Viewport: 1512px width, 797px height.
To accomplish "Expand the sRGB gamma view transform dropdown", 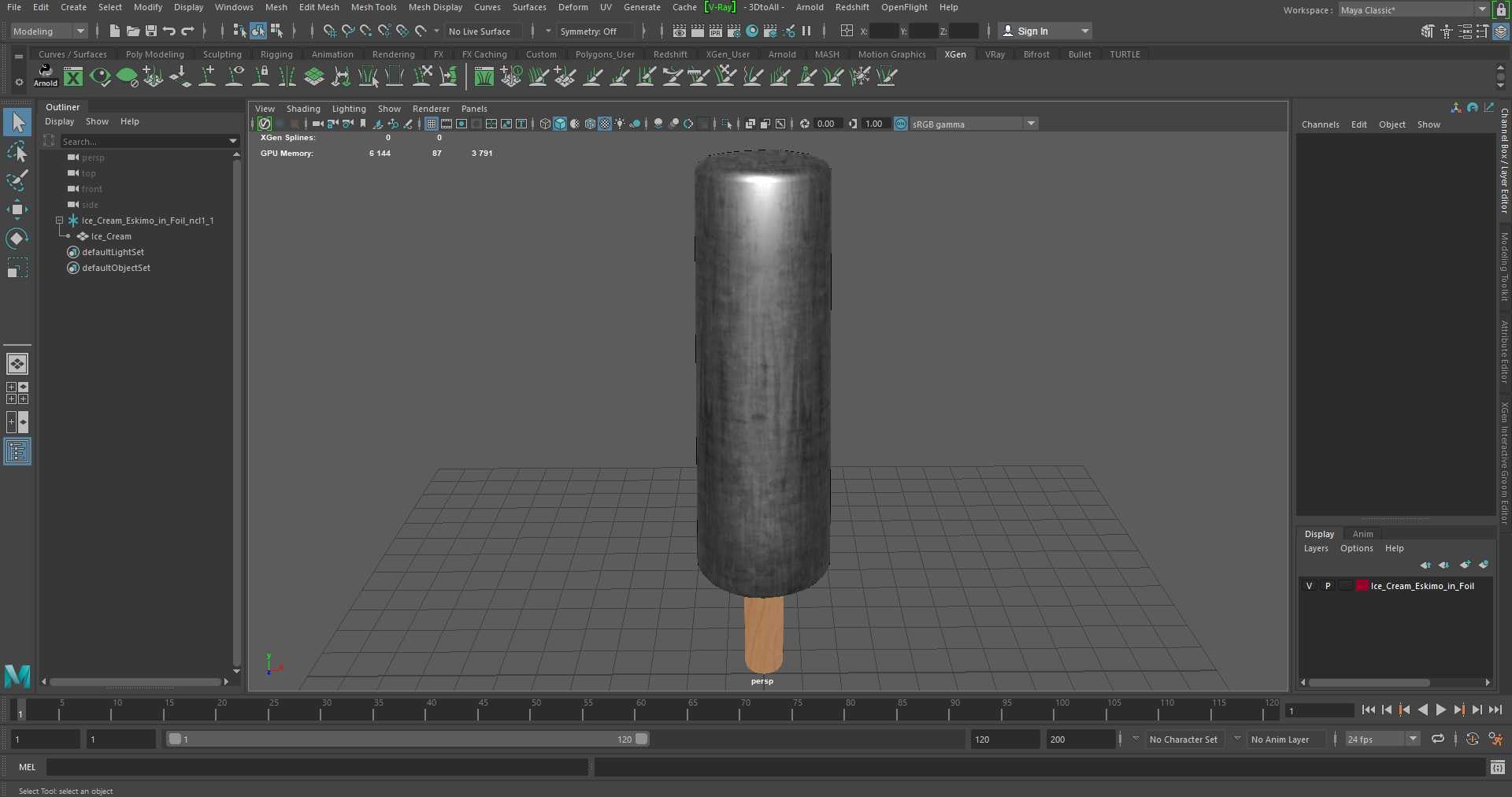I will pos(974,124).
